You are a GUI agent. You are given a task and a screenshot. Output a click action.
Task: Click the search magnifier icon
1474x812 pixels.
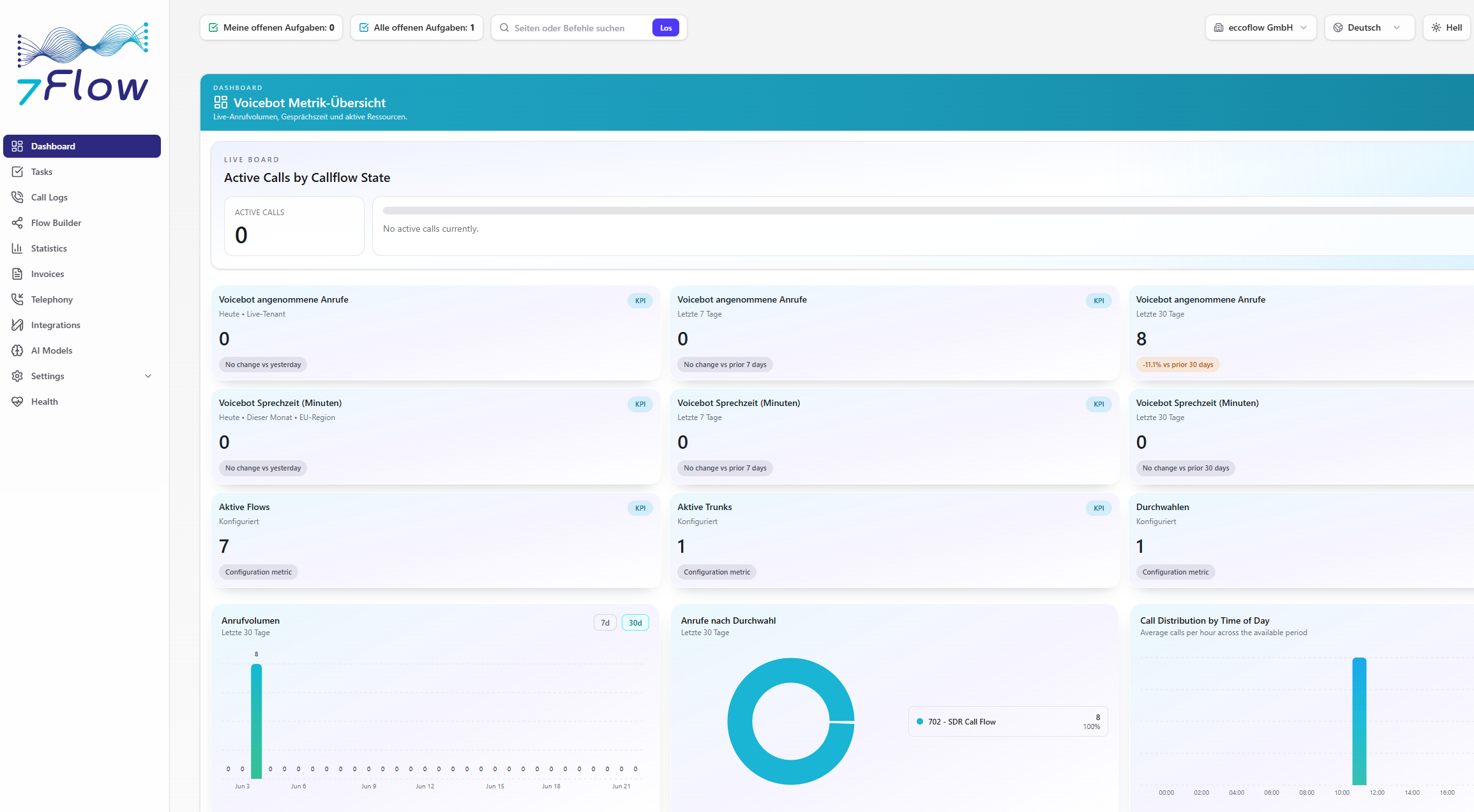504,27
